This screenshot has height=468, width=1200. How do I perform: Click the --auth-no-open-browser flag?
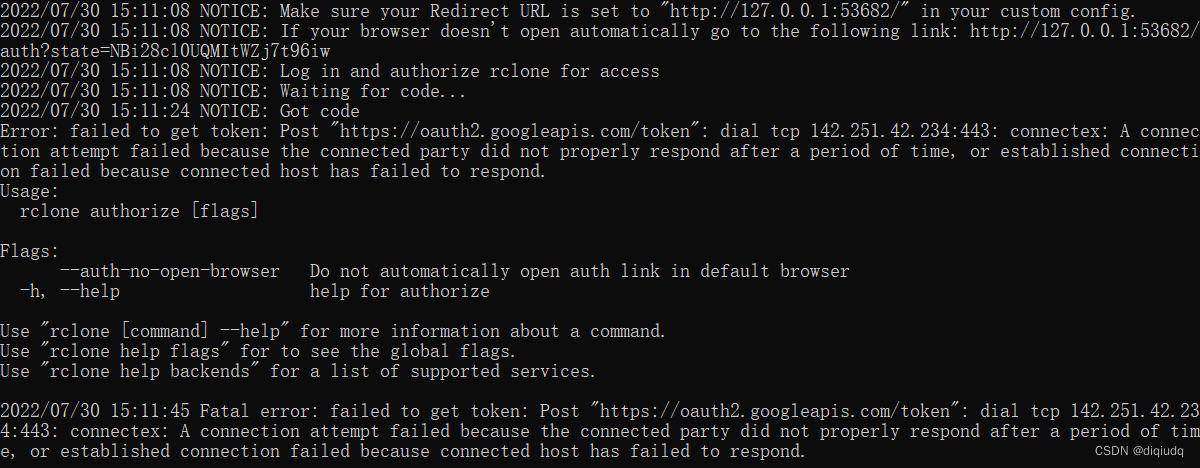point(170,271)
